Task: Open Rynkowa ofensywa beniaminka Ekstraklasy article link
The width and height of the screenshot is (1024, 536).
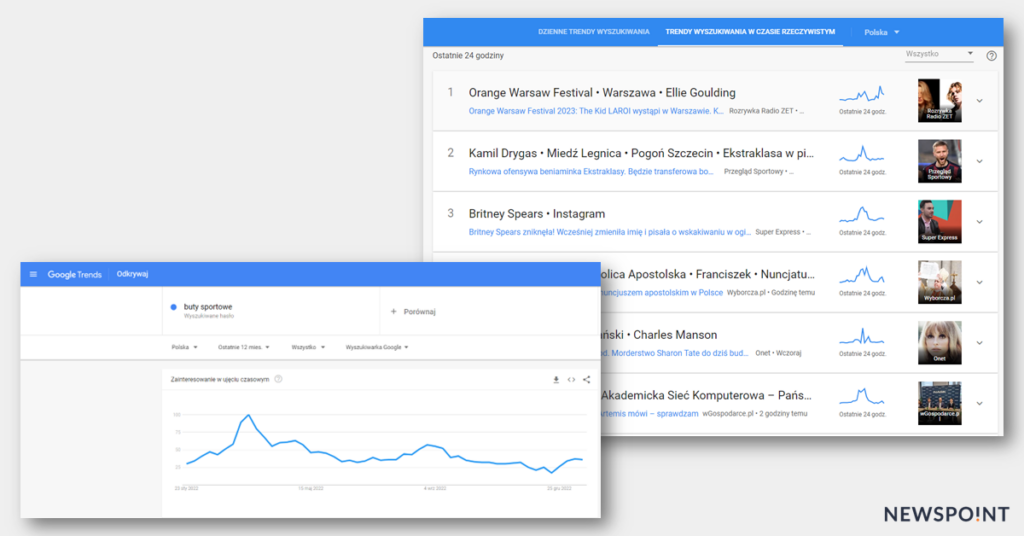Action: coord(591,172)
